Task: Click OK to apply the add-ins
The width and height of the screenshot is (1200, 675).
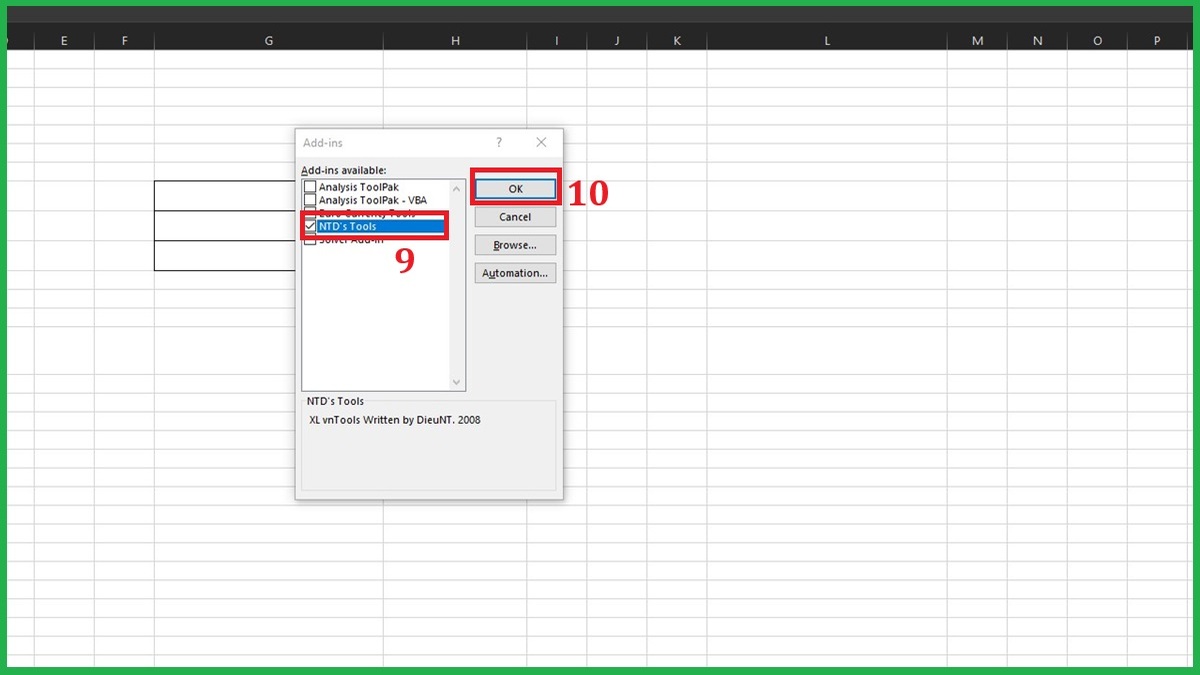Action: point(514,188)
